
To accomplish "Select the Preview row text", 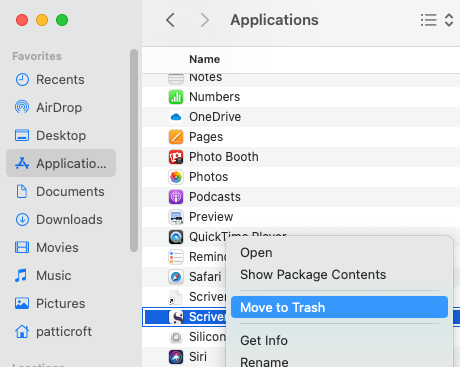I will click(211, 217).
